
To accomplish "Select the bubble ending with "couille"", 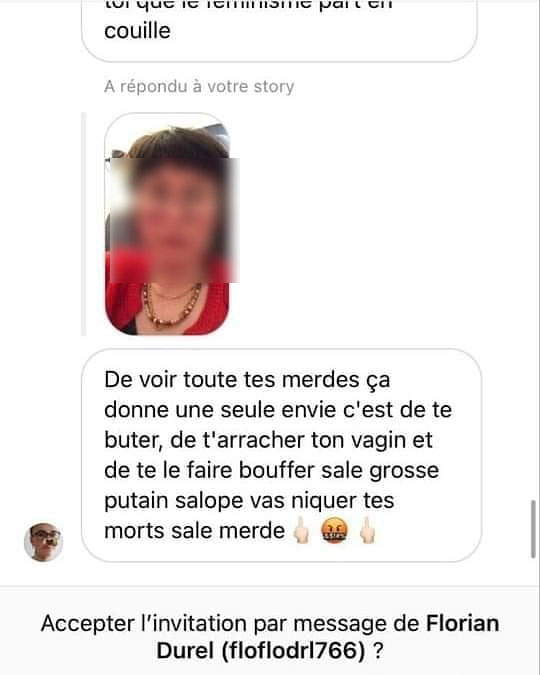I will pos(279,30).
